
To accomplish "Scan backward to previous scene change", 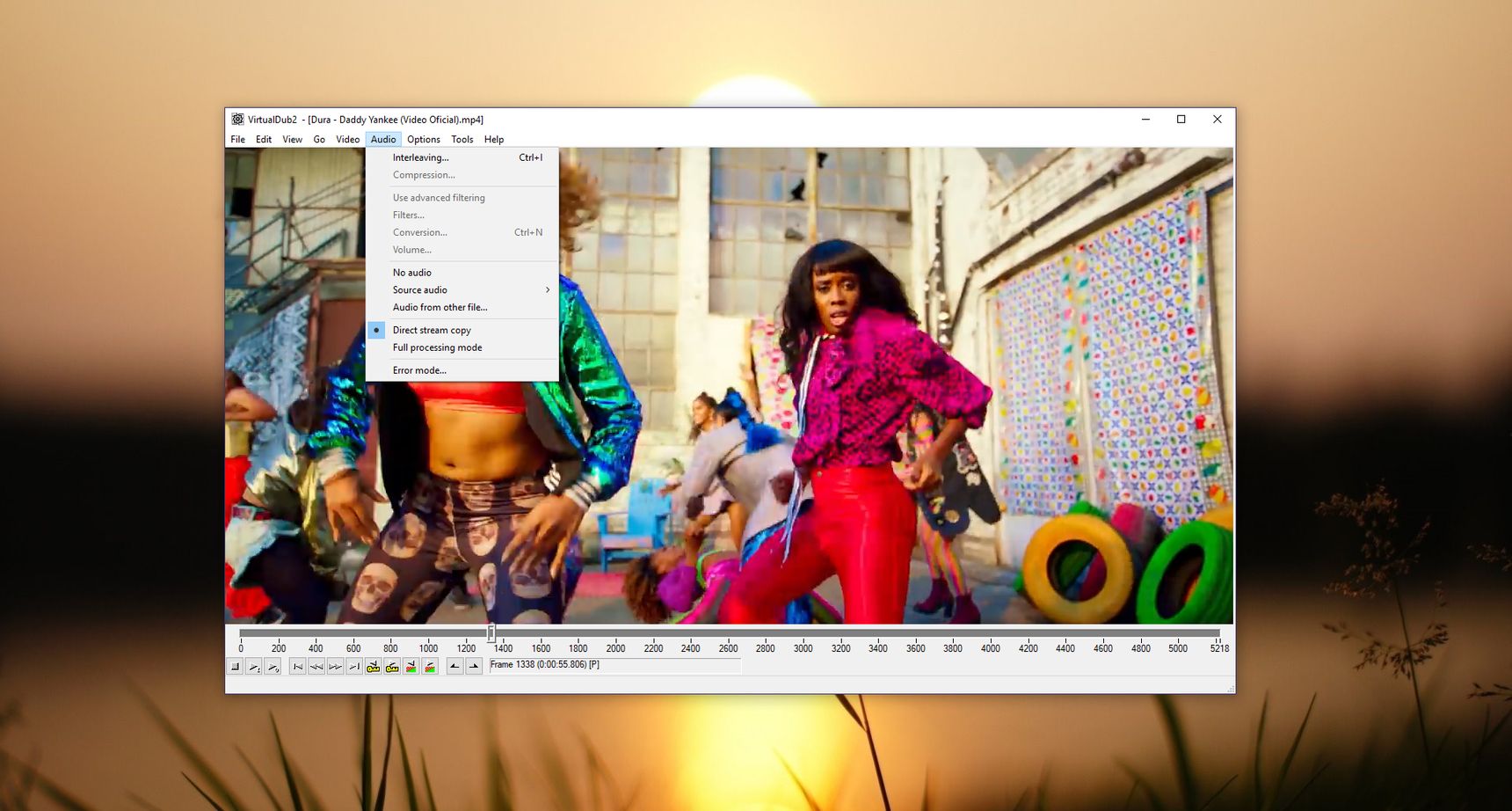I will coord(411,667).
